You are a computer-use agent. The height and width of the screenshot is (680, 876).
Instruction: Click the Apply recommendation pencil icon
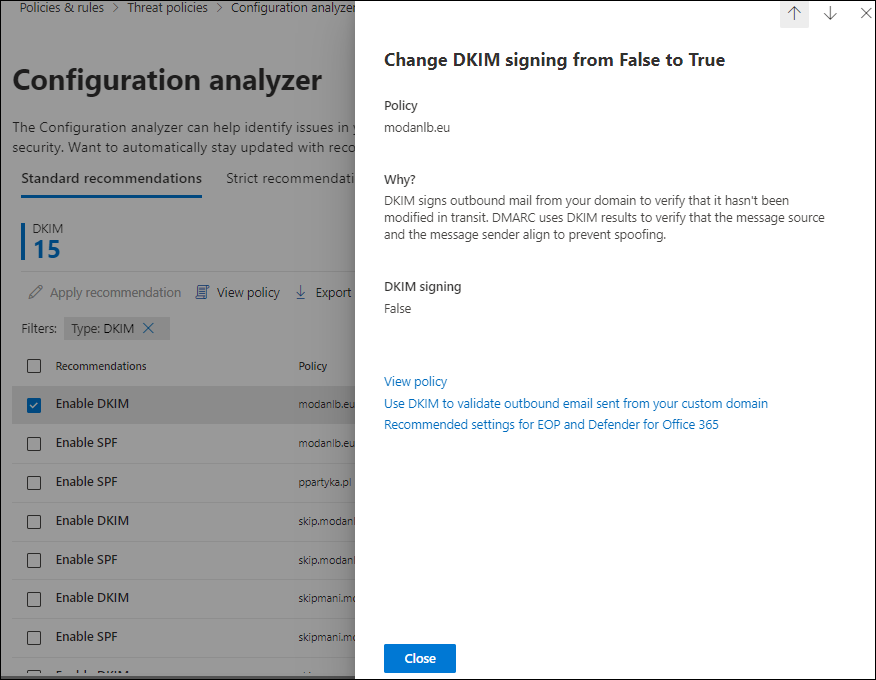coord(37,293)
